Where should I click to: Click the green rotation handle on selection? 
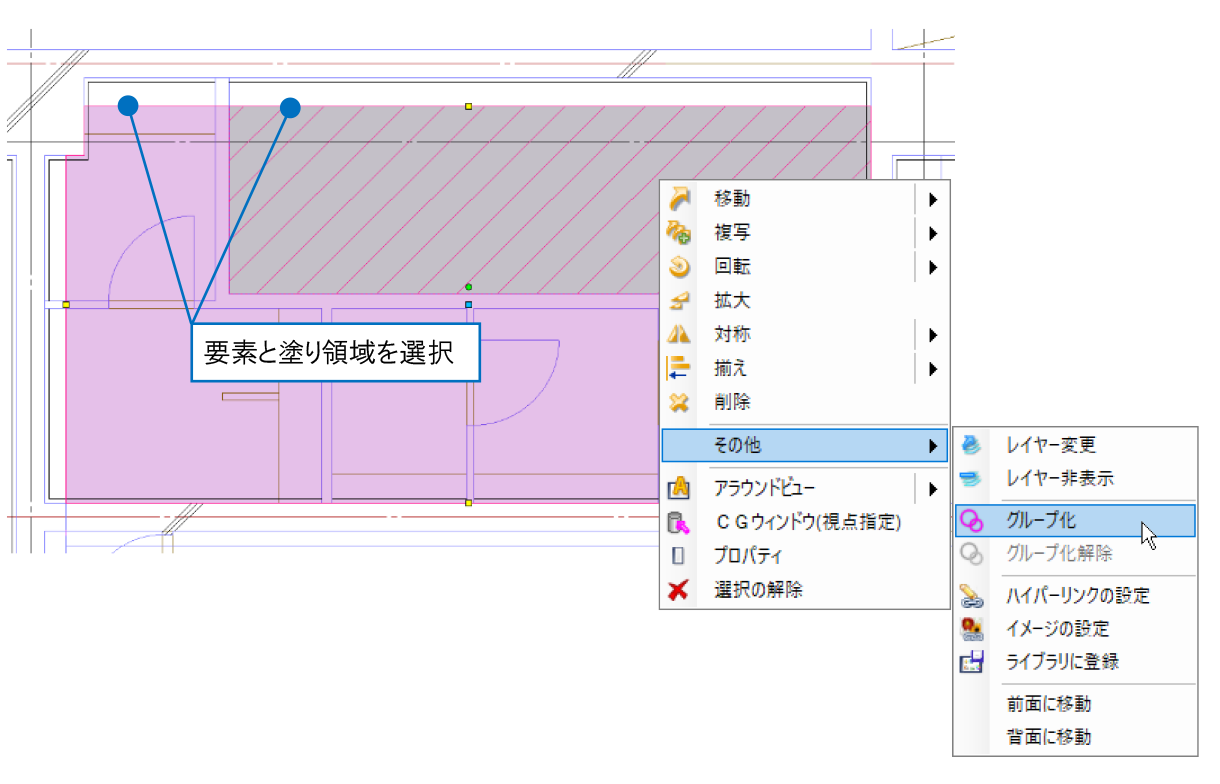pos(468,287)
